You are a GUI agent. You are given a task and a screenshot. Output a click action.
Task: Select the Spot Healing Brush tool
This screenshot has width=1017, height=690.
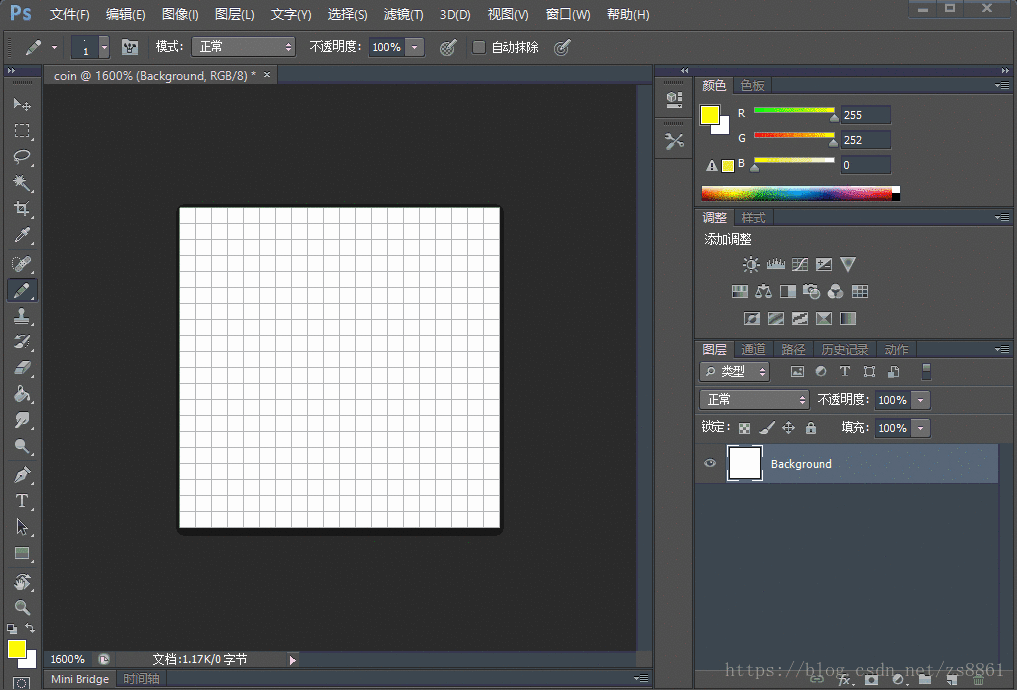[22, 264]
